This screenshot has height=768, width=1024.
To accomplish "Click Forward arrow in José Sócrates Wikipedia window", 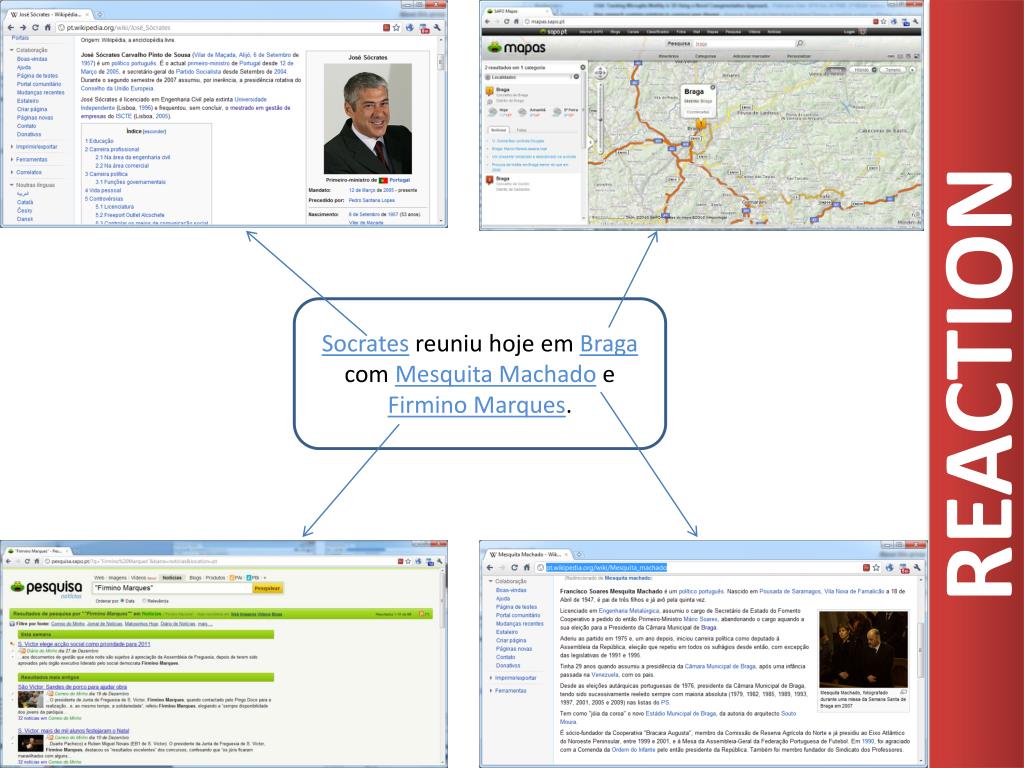I will click(x=23, y=28).
